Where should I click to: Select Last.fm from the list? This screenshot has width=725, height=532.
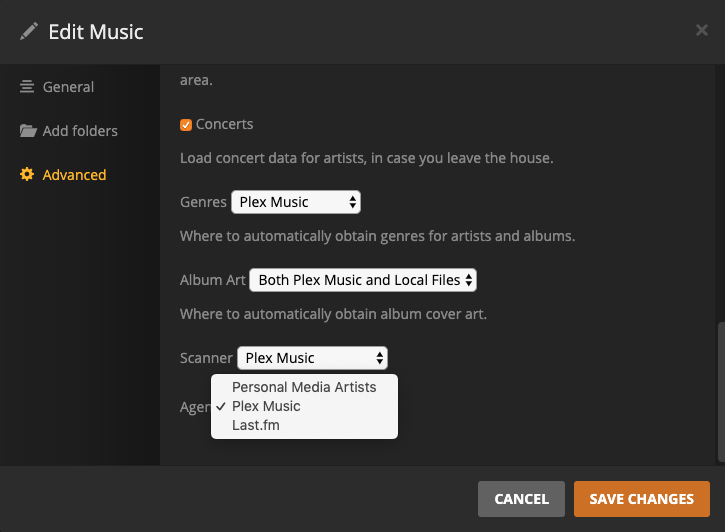tap(256, 425)
